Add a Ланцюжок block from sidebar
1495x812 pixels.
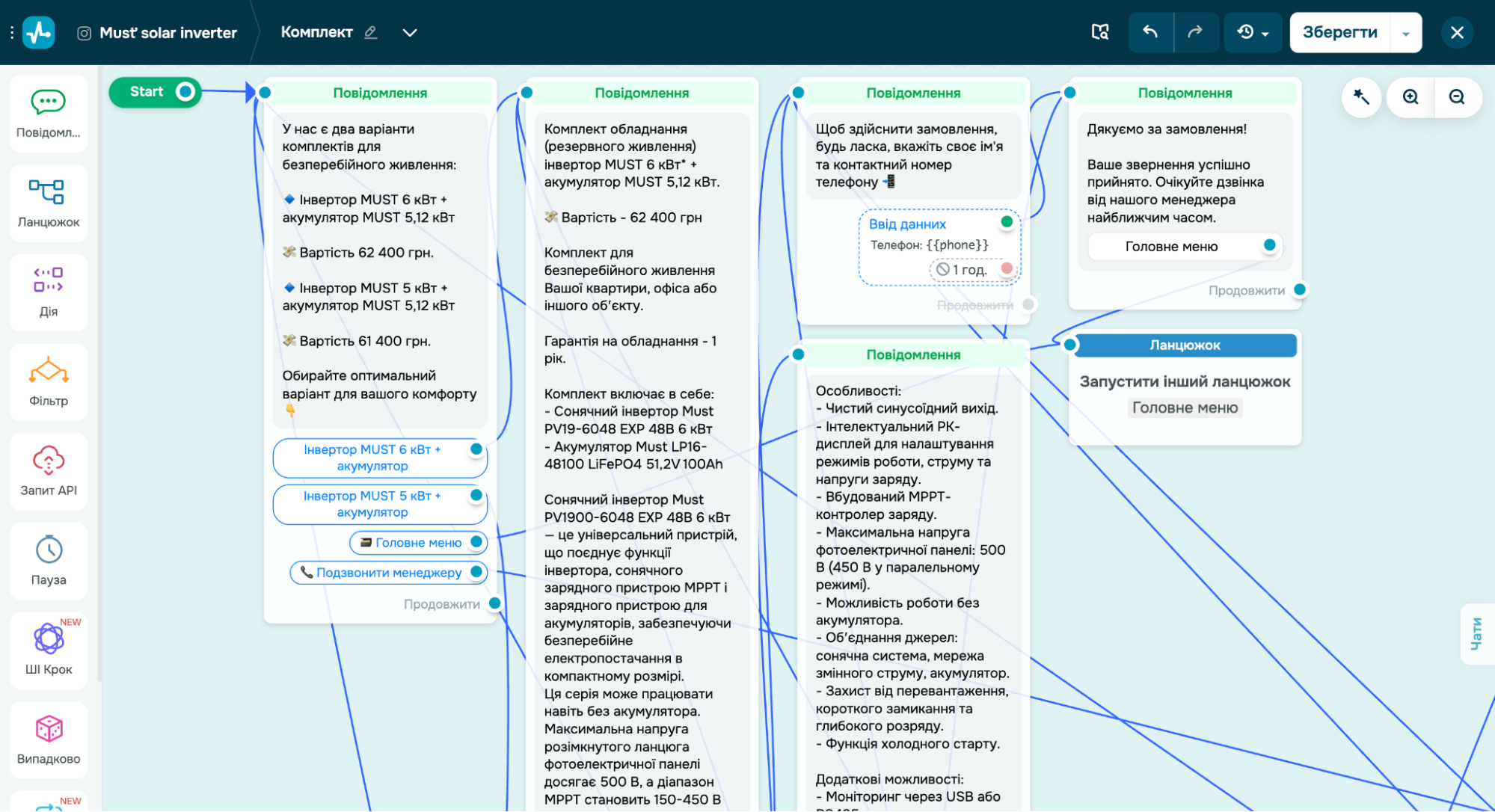click(x=49, y=203)
